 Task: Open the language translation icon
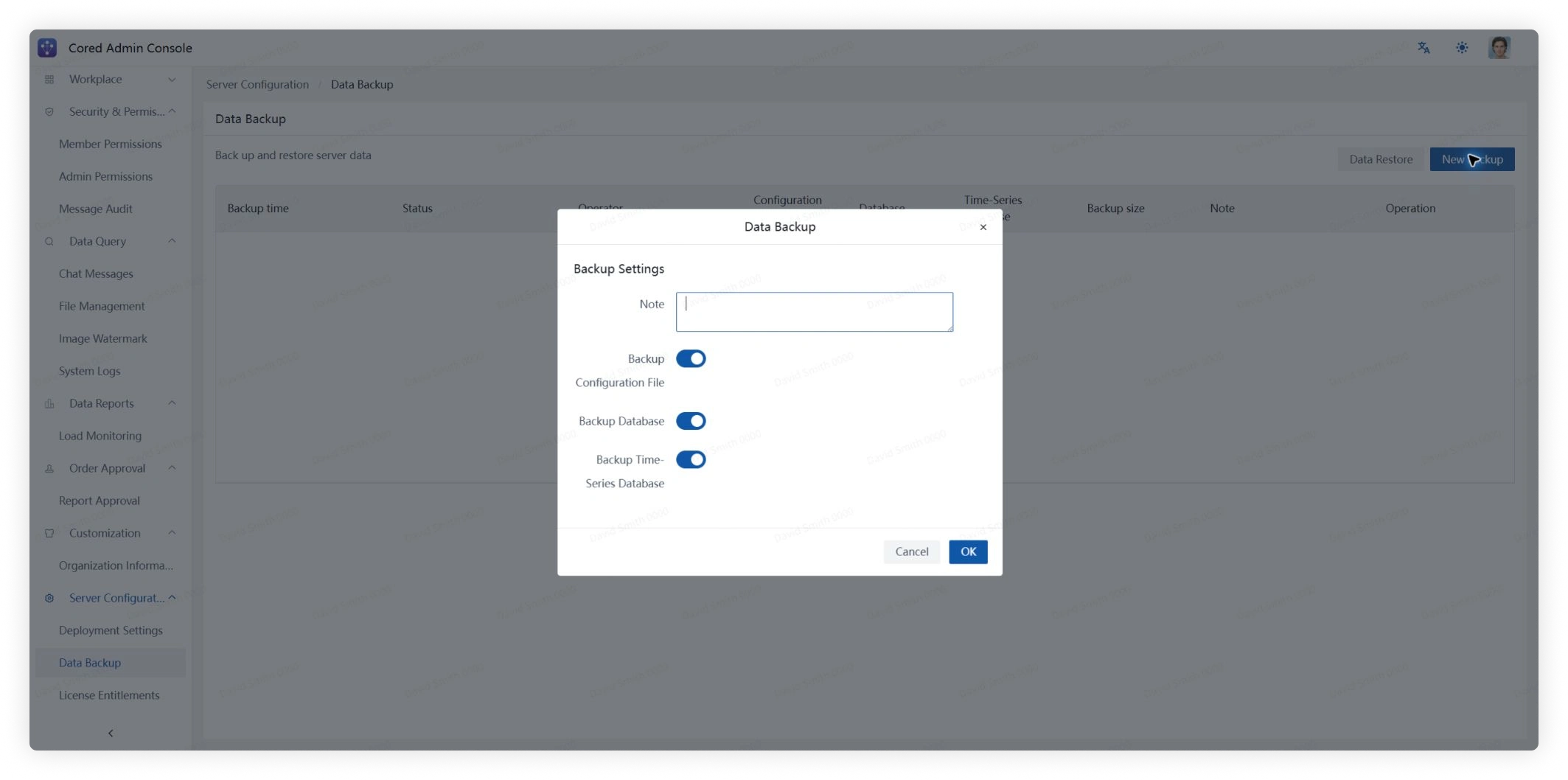click(x=1424, y=48)
